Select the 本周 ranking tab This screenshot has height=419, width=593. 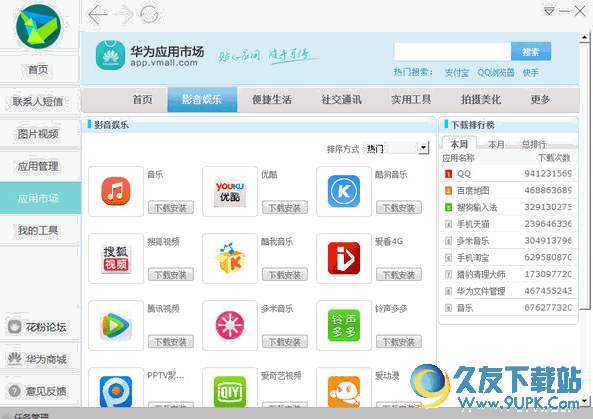459,144
